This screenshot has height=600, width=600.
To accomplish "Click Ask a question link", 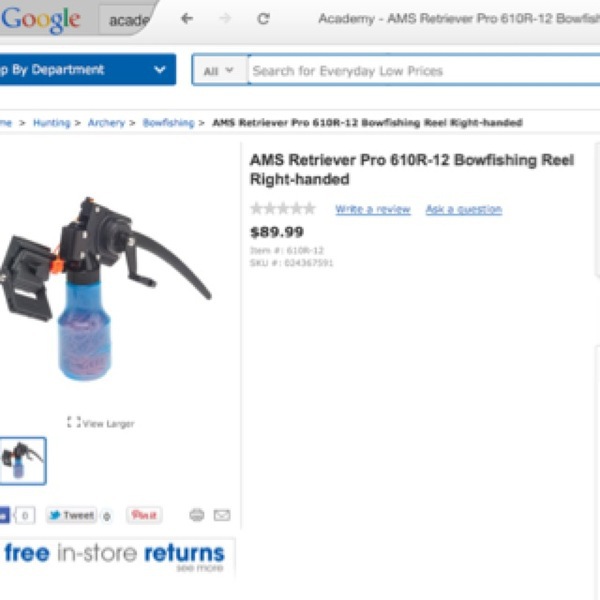I will [464, 209].
